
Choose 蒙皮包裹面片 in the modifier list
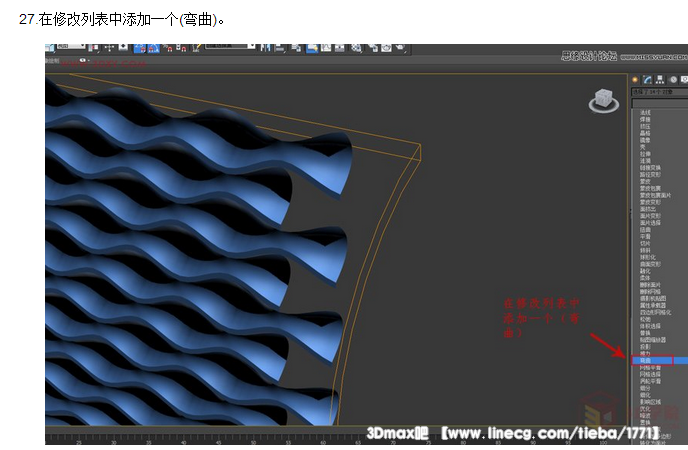tap(656, 195)
